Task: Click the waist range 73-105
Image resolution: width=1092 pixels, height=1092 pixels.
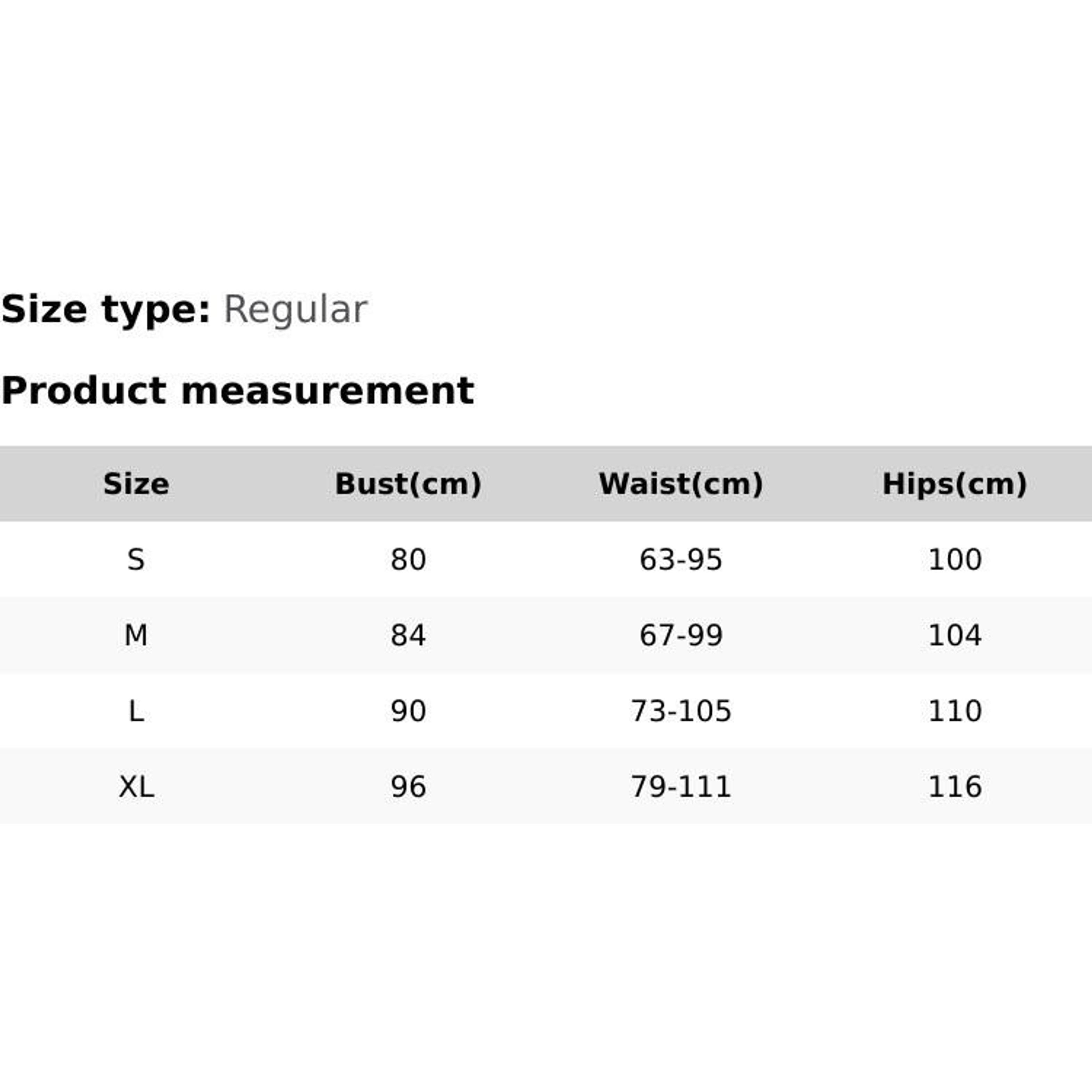Action: tap(681, 711)
